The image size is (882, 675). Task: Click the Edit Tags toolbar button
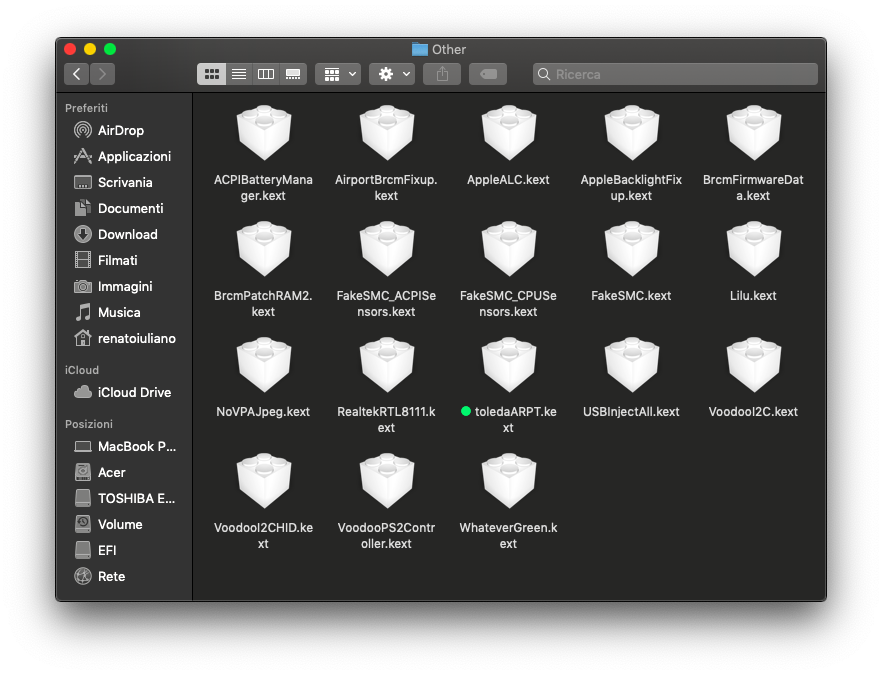[x=488, y=74]
